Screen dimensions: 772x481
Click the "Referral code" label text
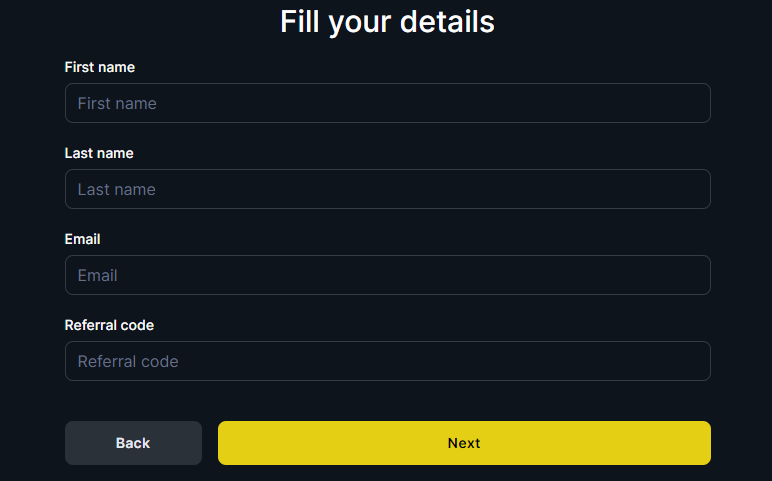109,325
